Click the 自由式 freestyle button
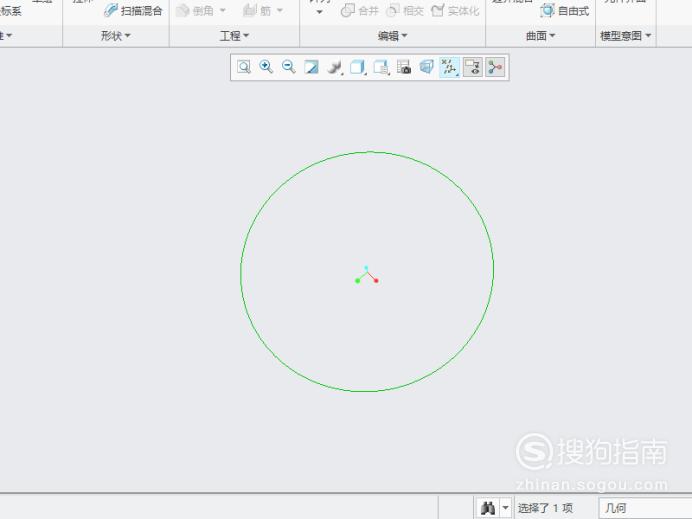Image resolution: width=692 pixels, height=519 pixels. tap(564, 11)
